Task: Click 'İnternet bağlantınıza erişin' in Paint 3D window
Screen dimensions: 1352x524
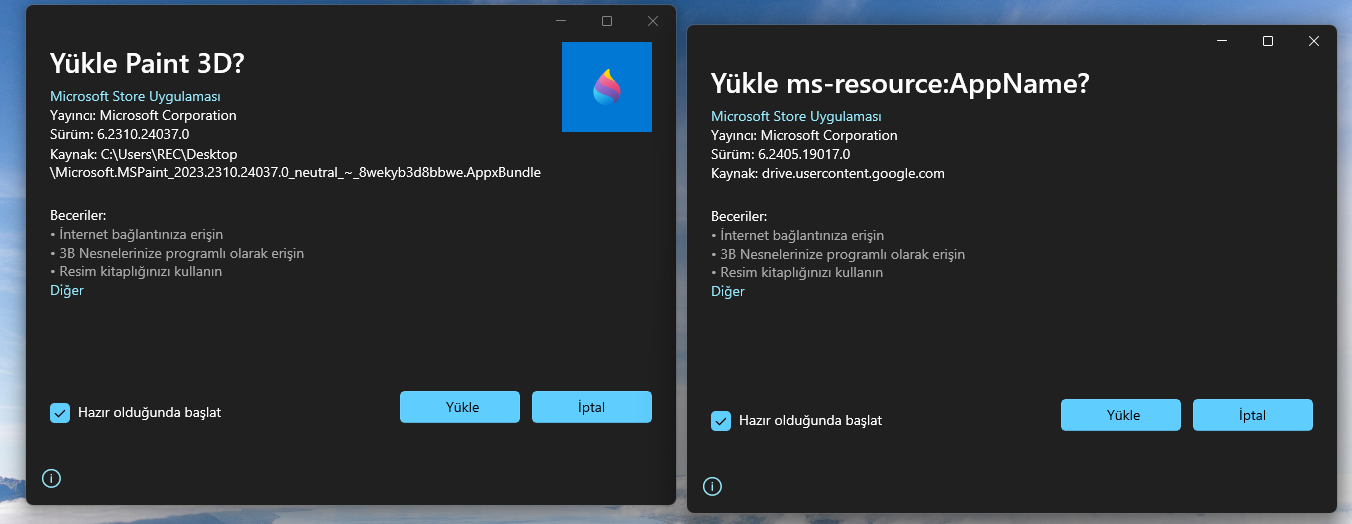Action: (137, 234)
